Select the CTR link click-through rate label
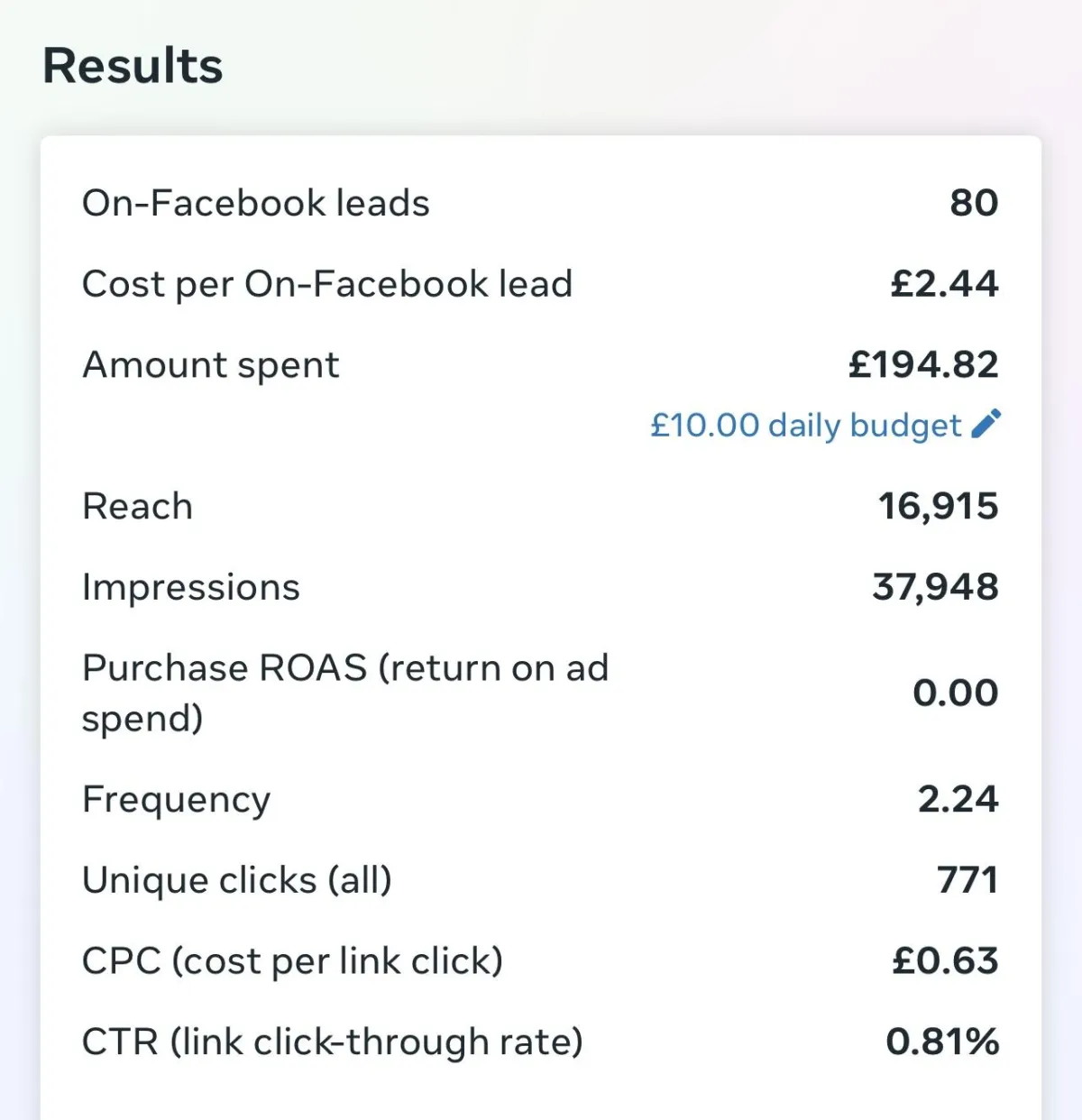The width and height of the screenshot is (1082, 1120). coord(333,1042)
